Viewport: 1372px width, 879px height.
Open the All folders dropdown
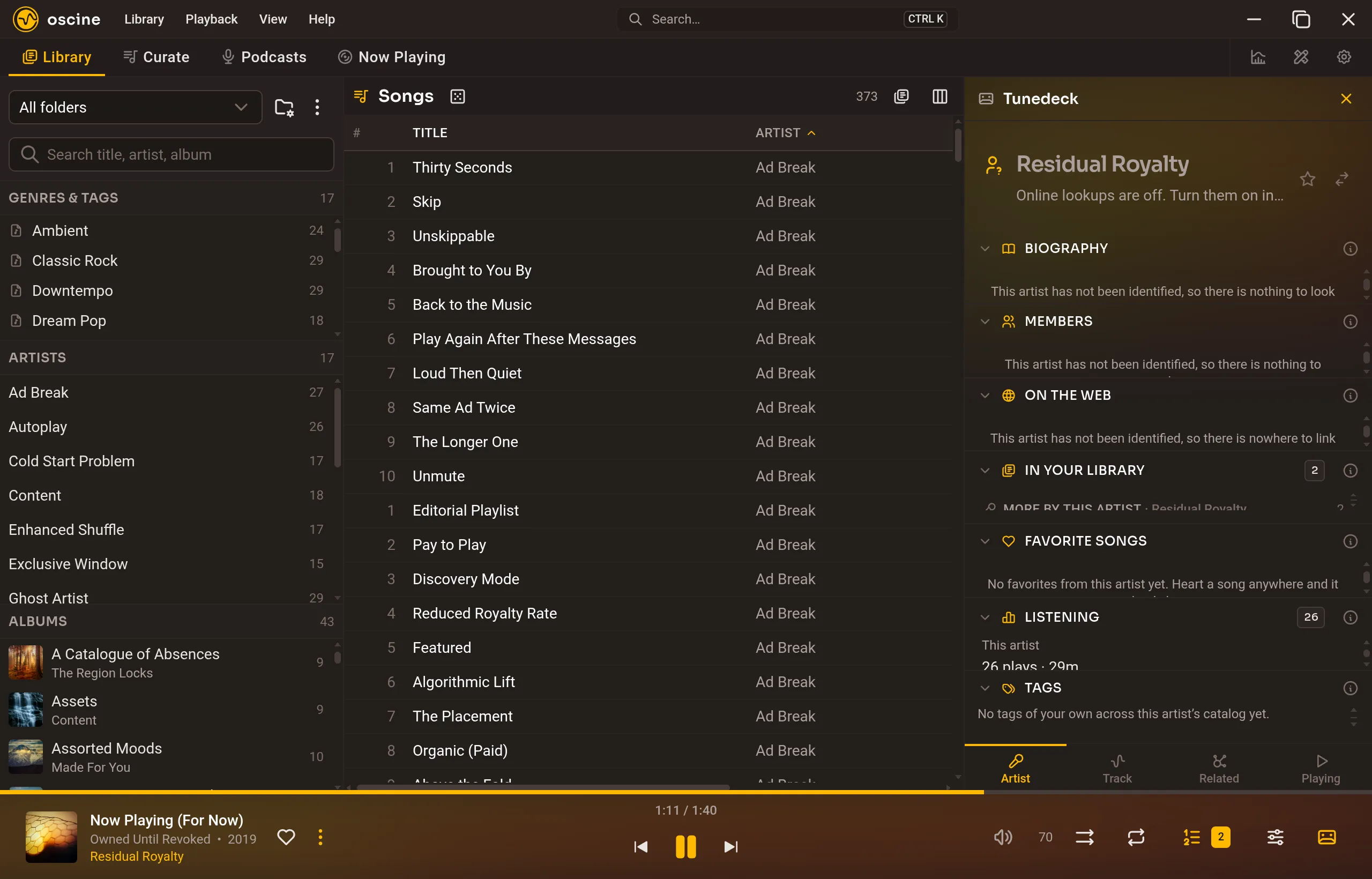(135, 107)
